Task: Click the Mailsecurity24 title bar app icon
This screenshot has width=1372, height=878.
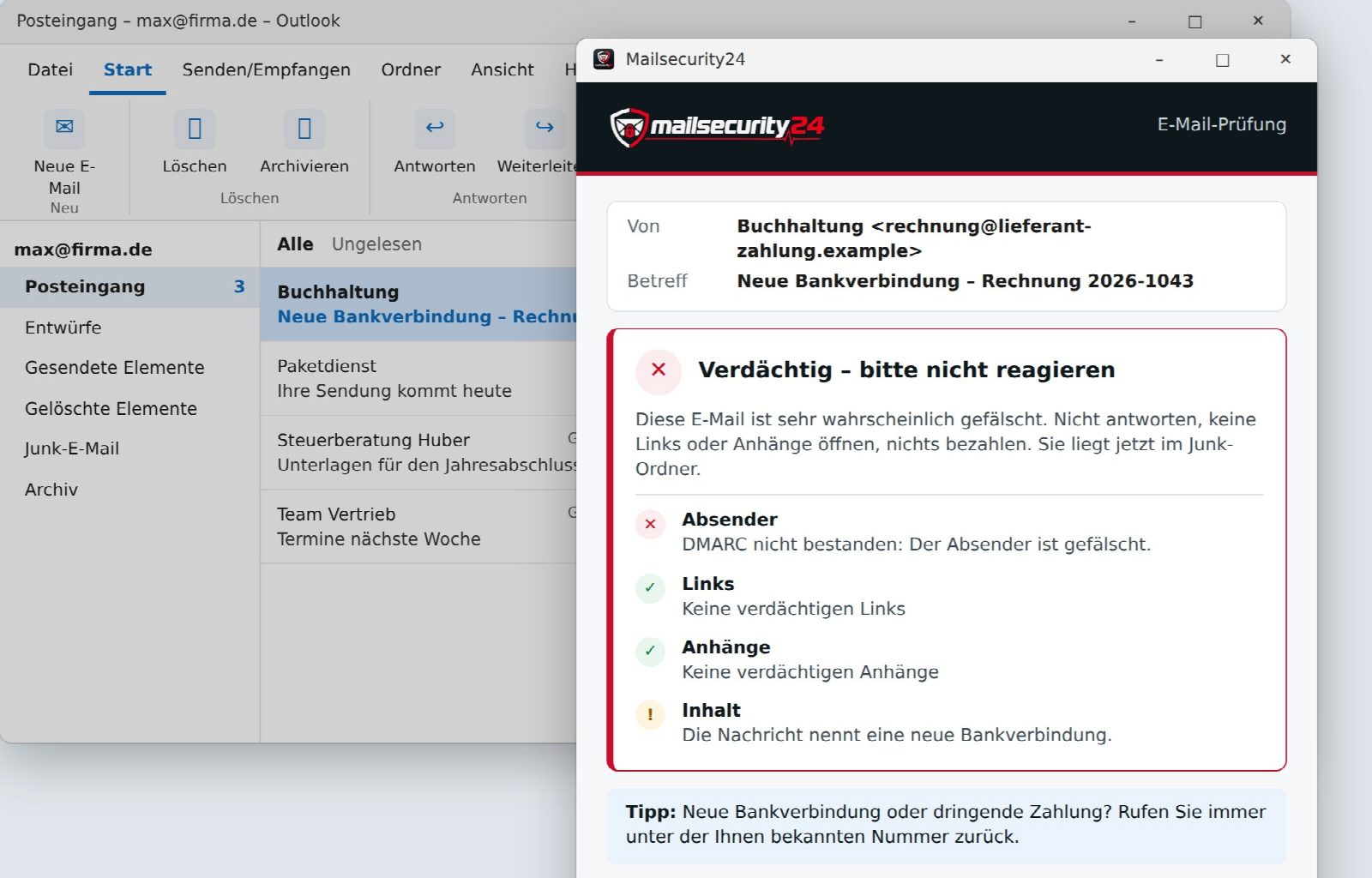Action: 604,59
